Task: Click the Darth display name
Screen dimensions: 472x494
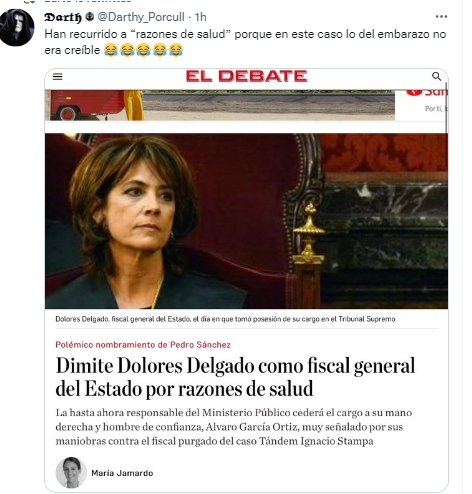Action: click(63, 17)
